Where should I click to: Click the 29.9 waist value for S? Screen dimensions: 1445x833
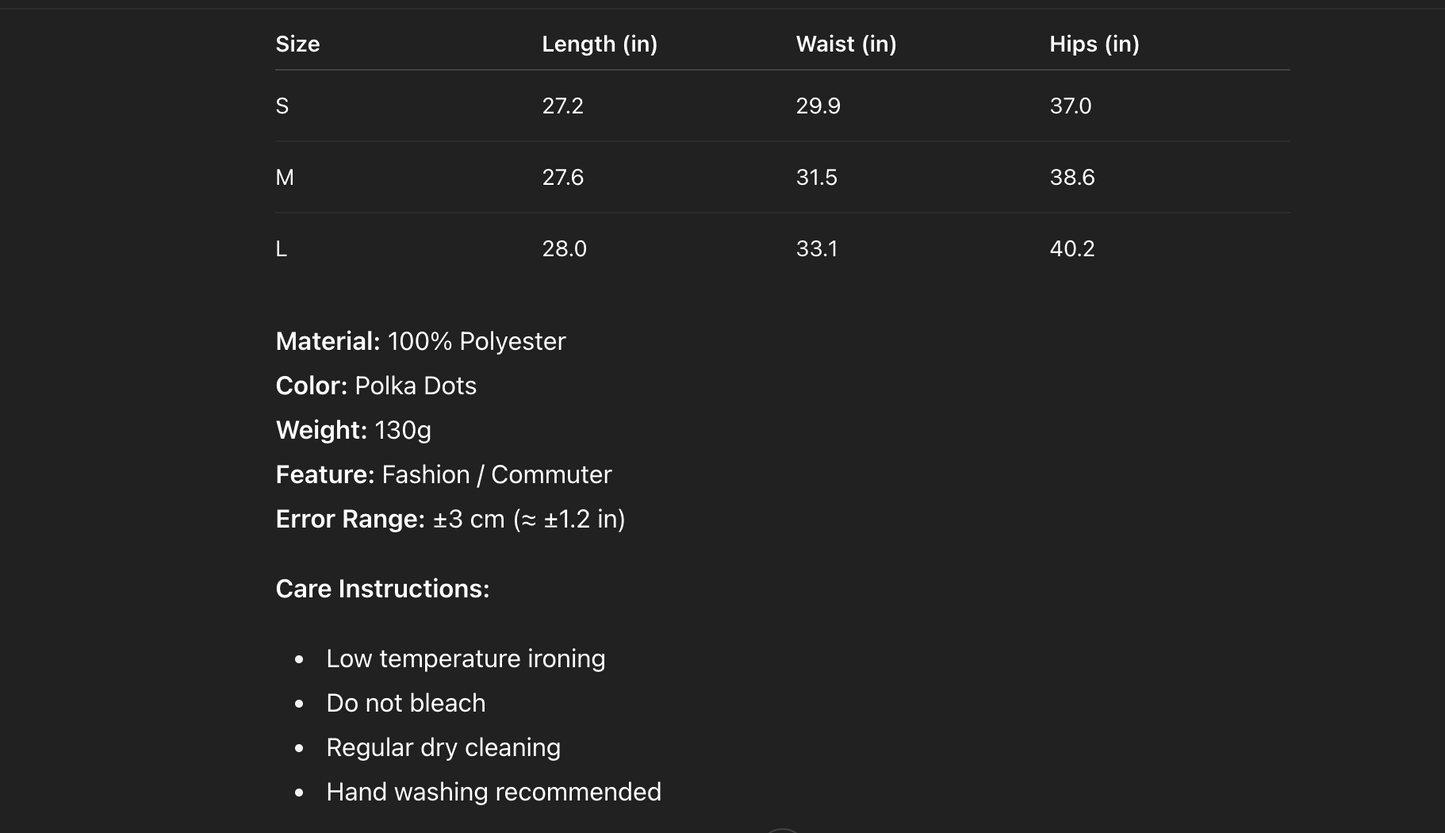tap(818, 106)
